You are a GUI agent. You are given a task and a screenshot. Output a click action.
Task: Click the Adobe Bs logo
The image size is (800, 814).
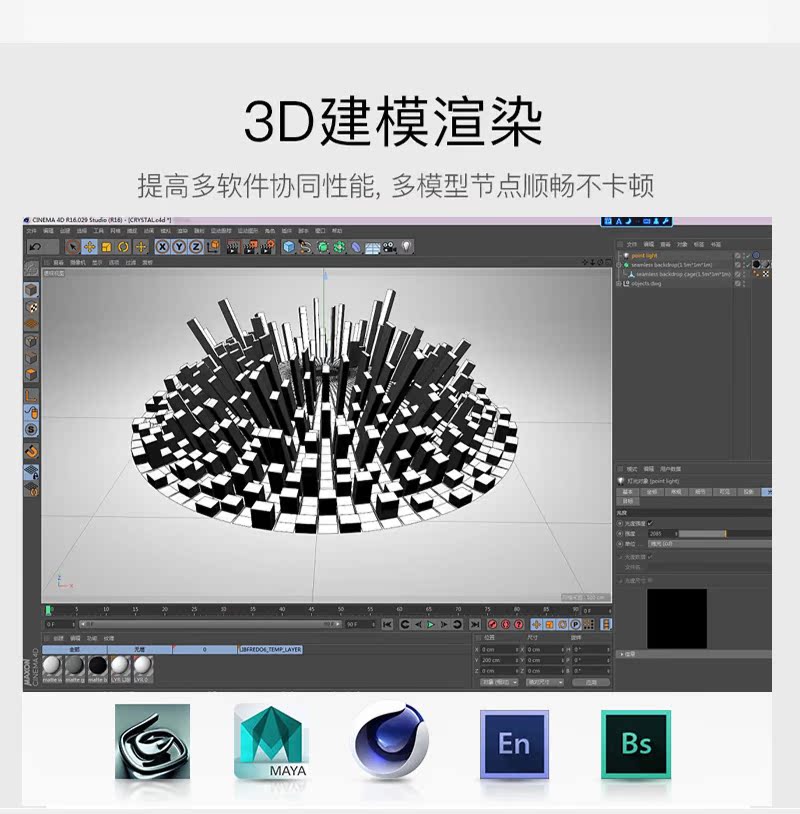pos(636,744)
